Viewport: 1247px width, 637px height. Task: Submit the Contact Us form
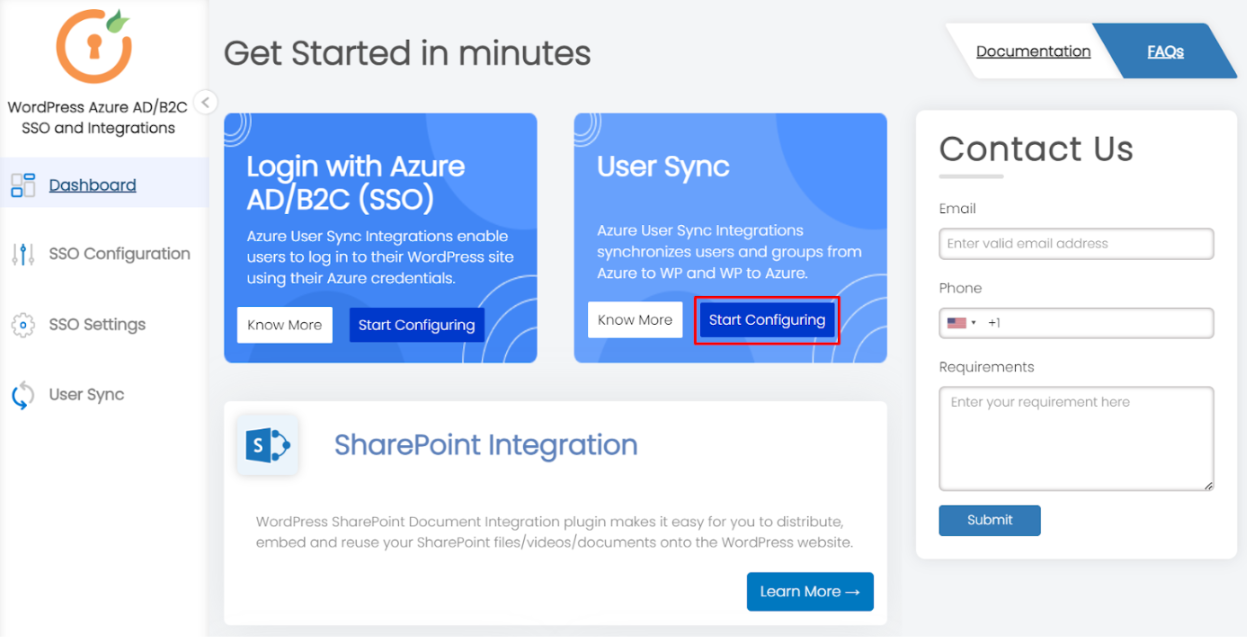(989, 520)
